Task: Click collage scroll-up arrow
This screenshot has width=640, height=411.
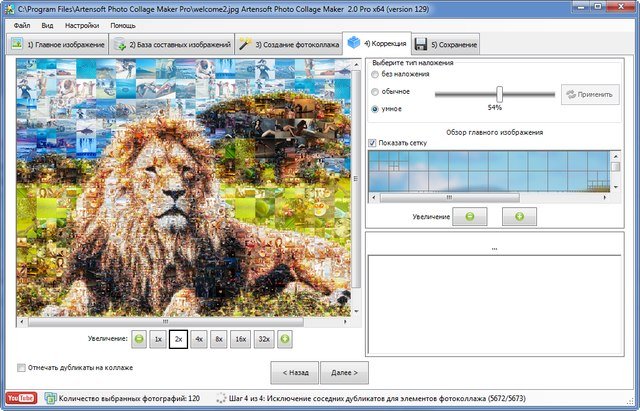Action: pos(356,64)
